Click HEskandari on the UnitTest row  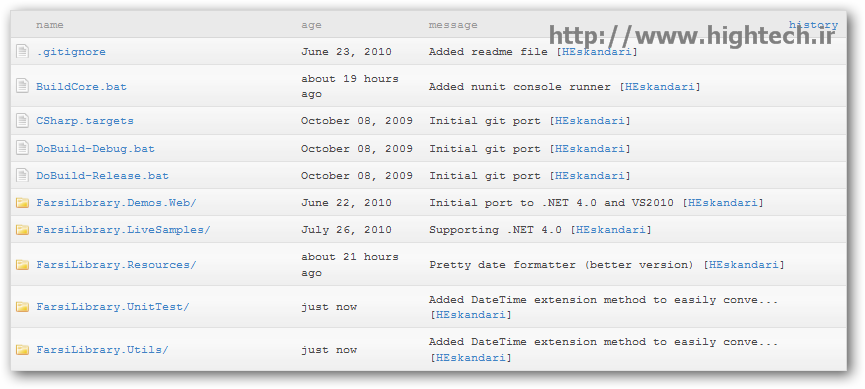pos(471,315)
